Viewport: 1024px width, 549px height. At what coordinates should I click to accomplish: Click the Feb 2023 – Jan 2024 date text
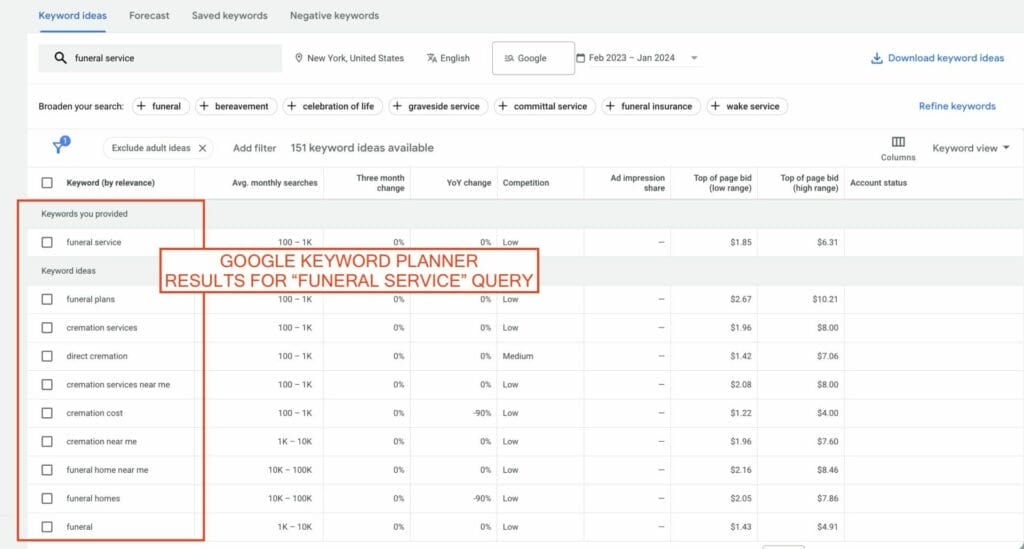click(x=632, y=58)
